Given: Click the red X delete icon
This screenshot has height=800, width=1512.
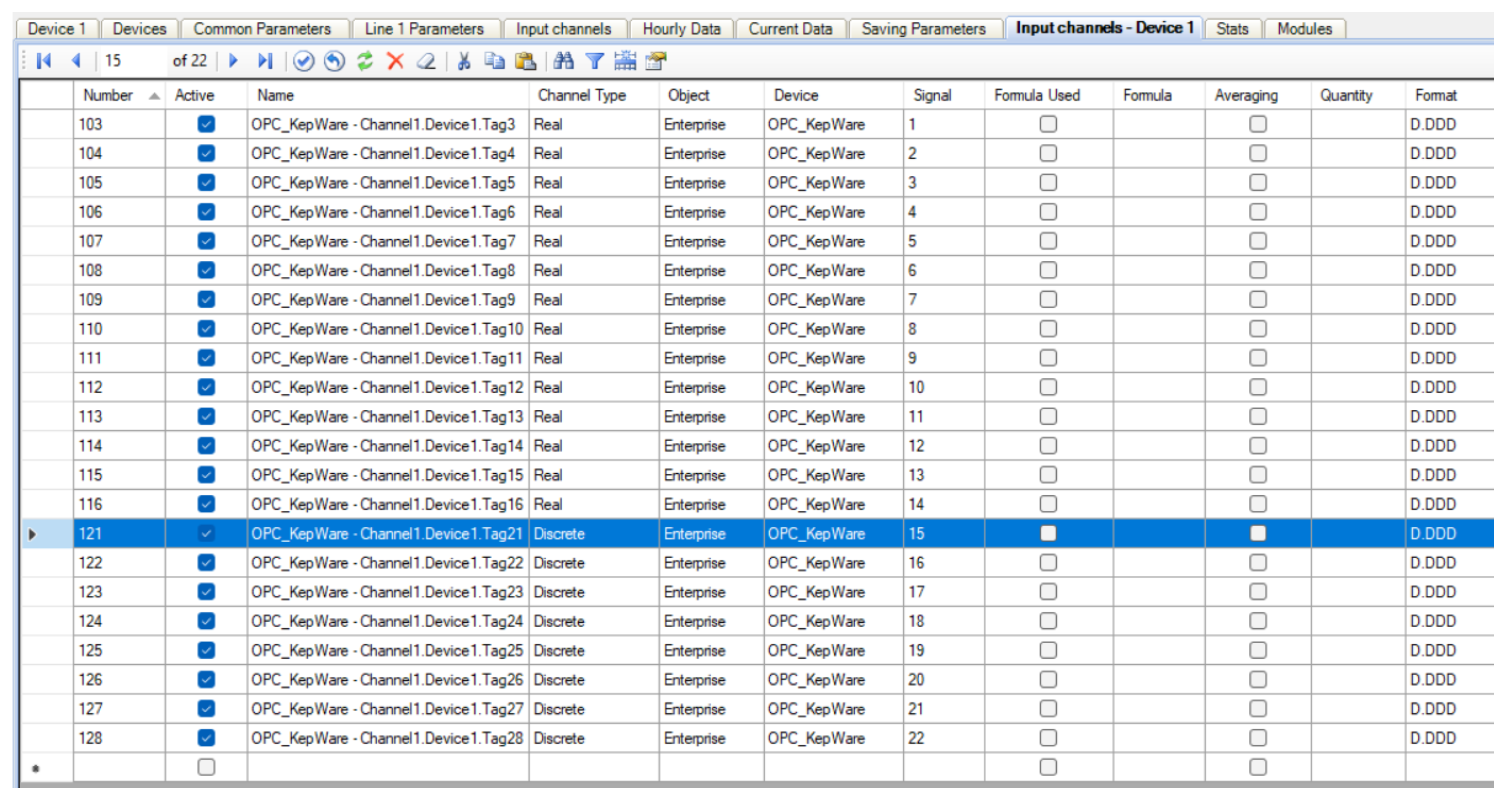Looking at the screenshot, I should [396, 61].
